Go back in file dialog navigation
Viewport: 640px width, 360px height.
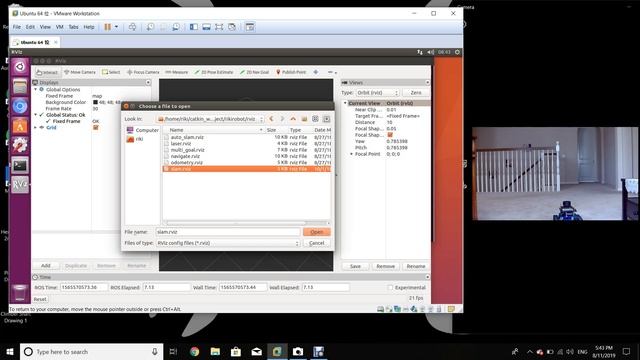(x=271, y=119)
